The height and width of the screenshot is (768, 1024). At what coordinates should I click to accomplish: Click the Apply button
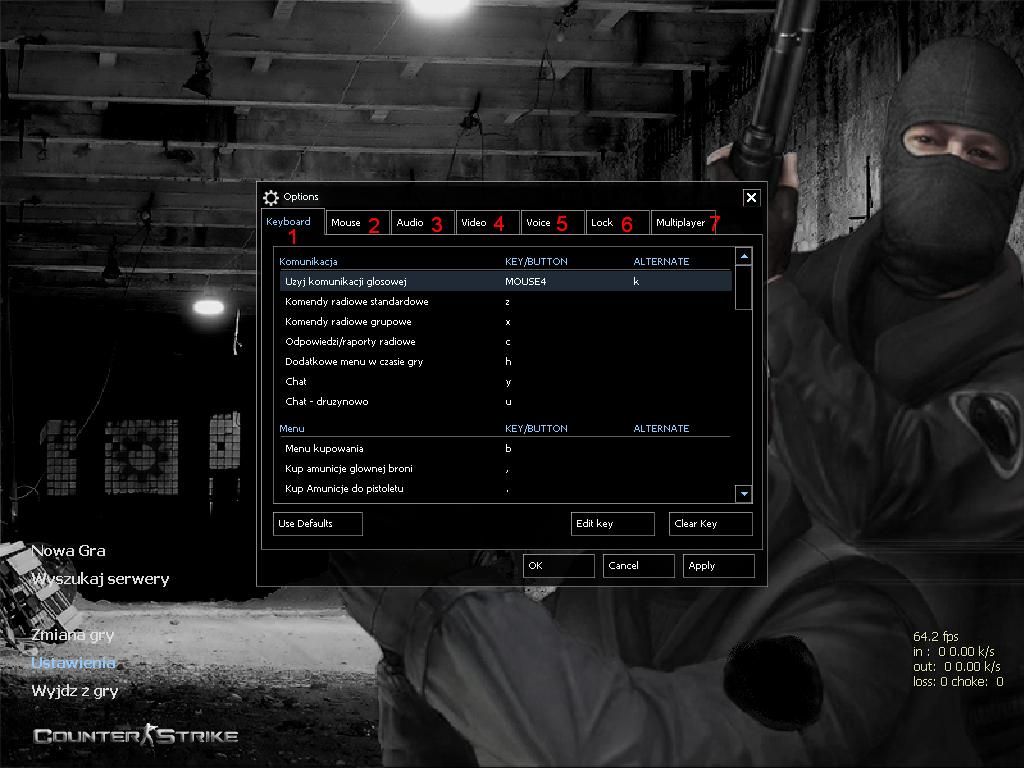tap(718, 566)
